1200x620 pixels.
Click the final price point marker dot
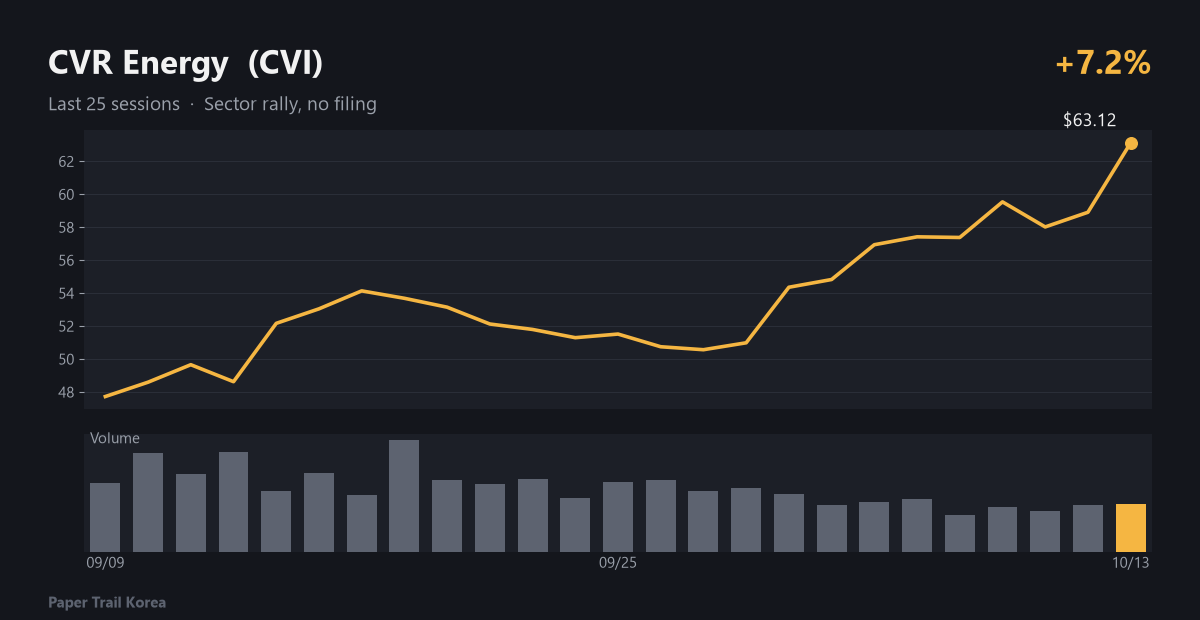tap(1131, 143)
